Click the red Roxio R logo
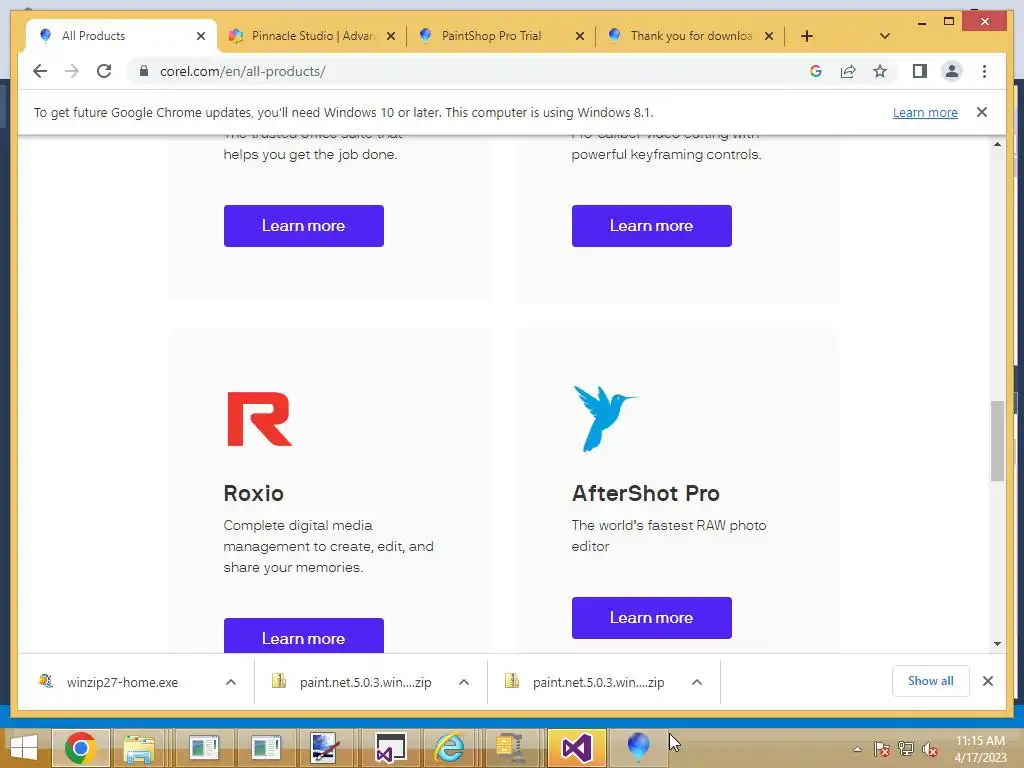The height and width of the screenshot is (768, 1024). 259,419
